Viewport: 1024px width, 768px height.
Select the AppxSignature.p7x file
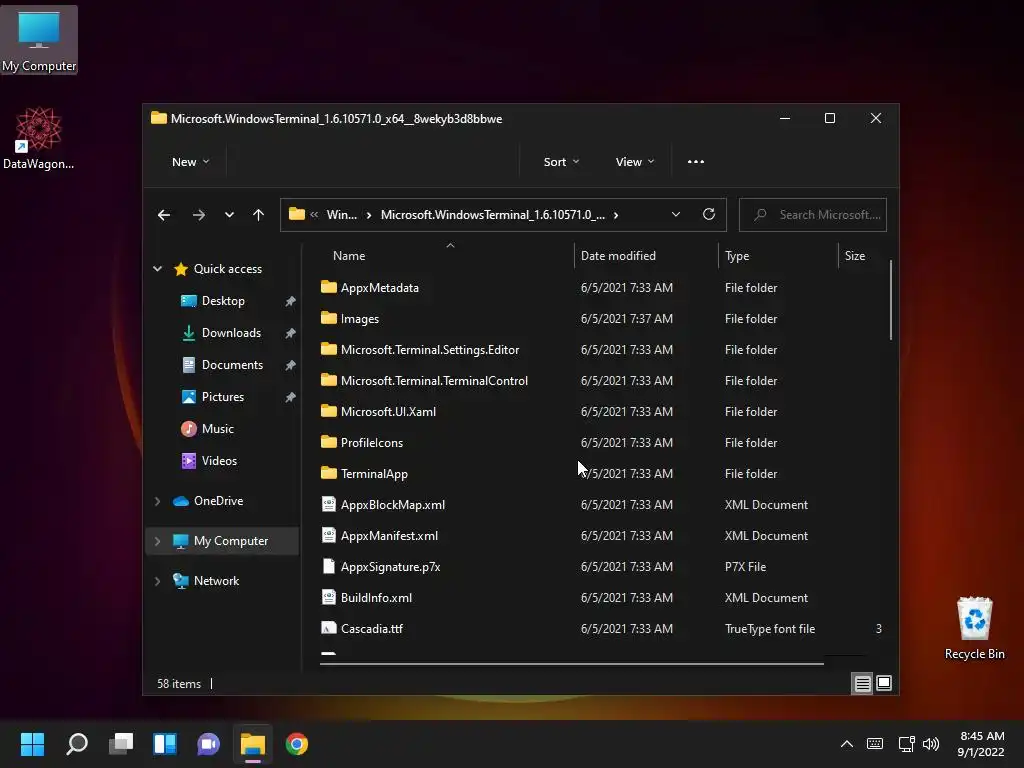coord(390,567)
